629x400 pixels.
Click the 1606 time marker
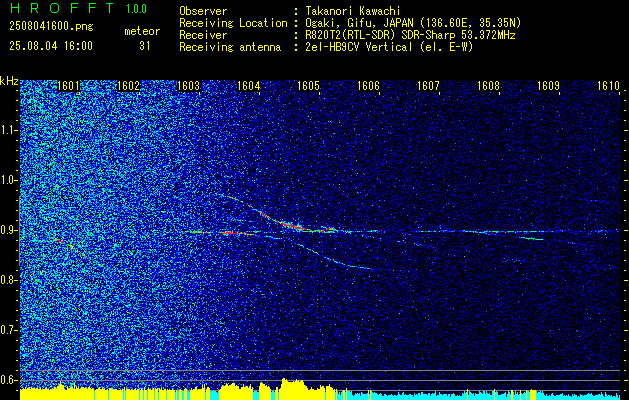coord(368,86)
